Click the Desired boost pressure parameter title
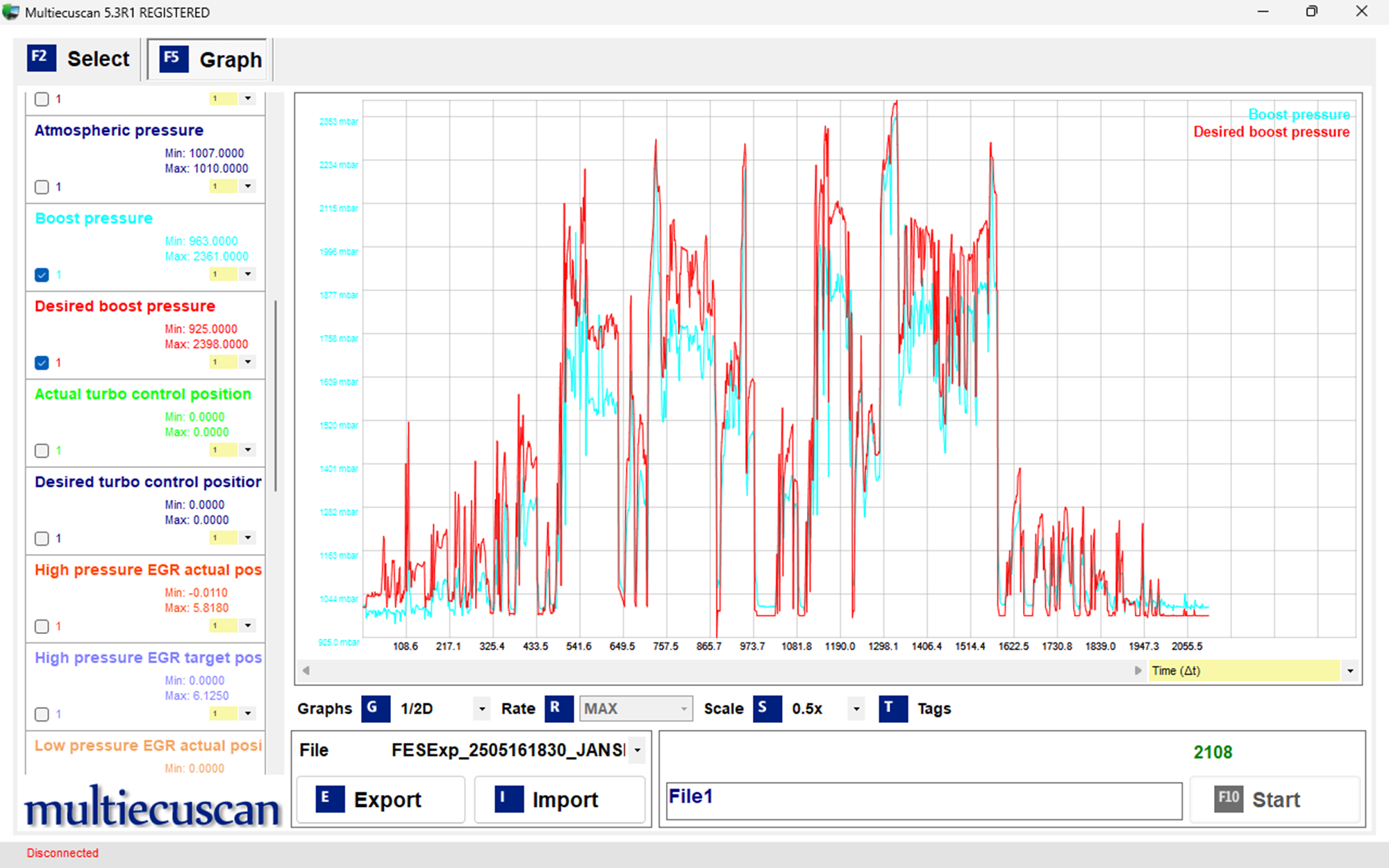The height and width of the screenshot is (868, 1389). tap(125, 306)
